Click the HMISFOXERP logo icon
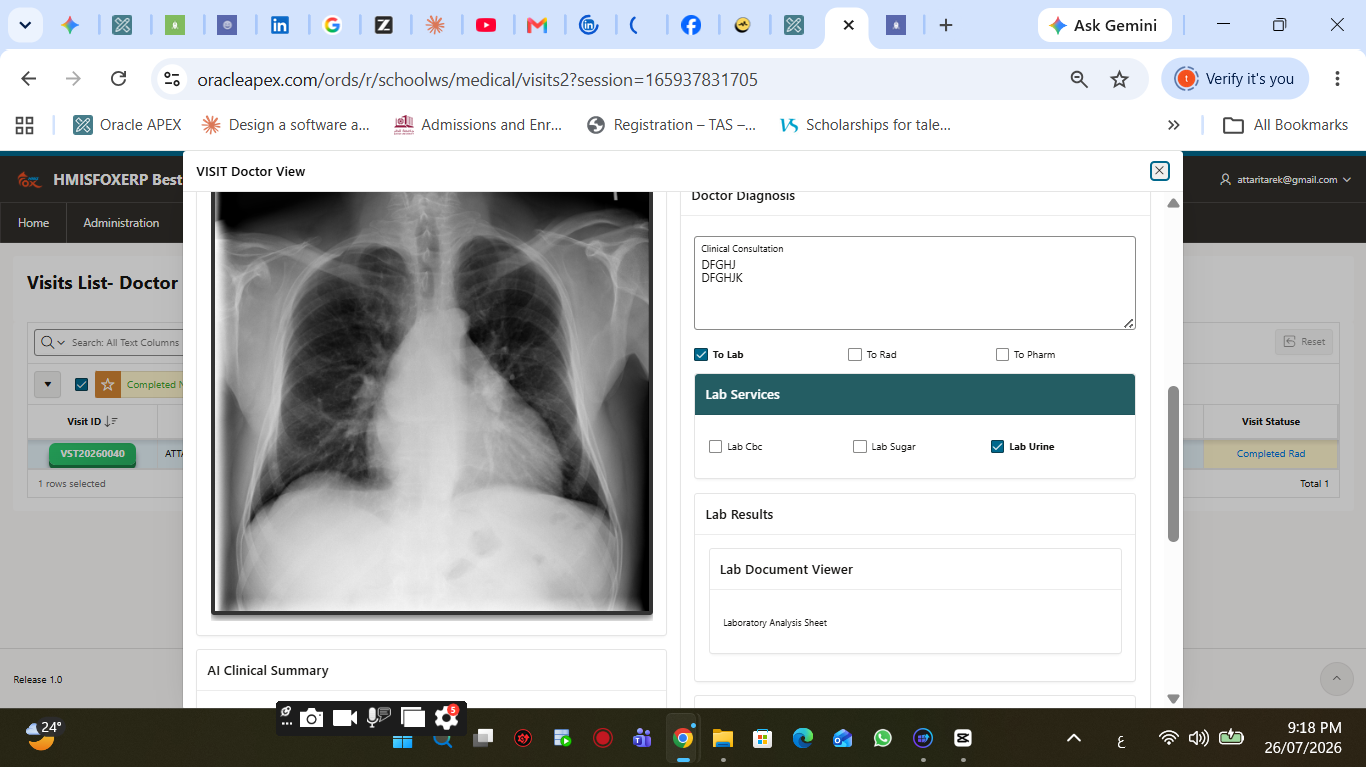 (29, 180)
